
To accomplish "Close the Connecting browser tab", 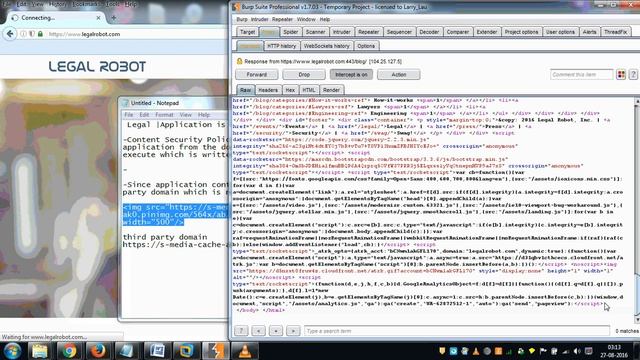I will pos(98,18).
